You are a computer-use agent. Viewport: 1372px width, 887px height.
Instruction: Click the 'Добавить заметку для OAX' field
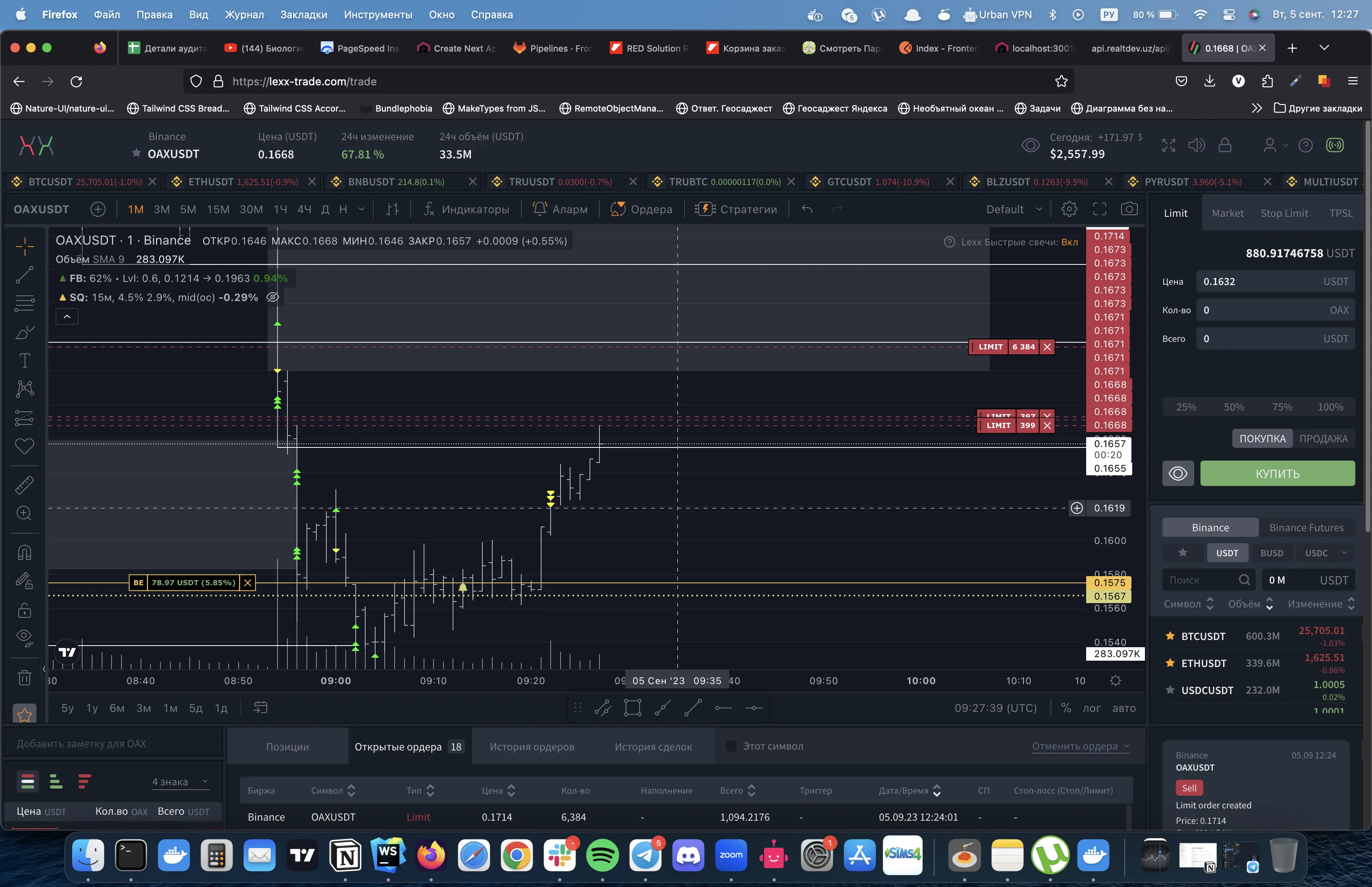click(x=113, y=744)
